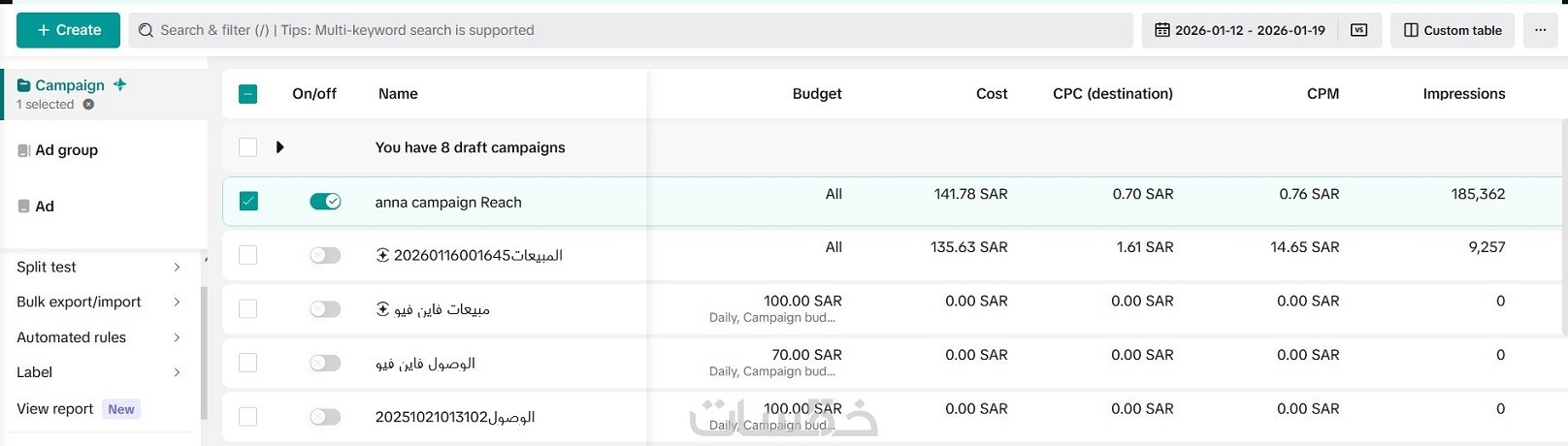Clear the '1 selected' filter icon
This screenshot has height=446, width=1568.
pyautogui.click(x=88, y=105)
